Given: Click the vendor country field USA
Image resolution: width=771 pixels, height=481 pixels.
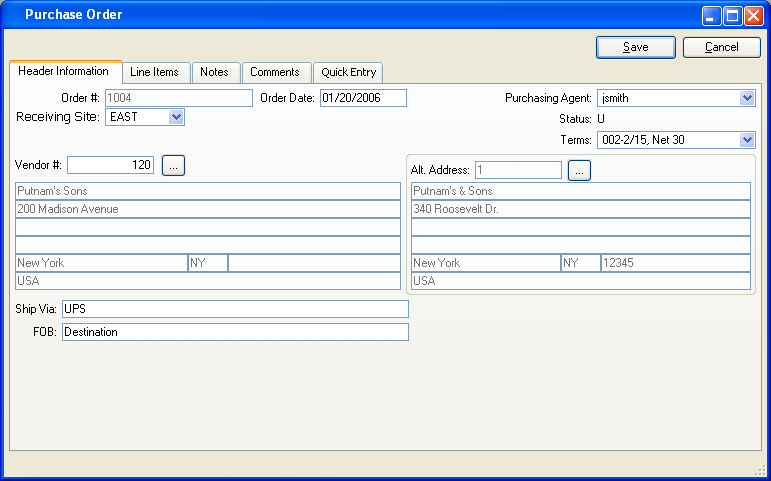Looking at the screenshot, I should coord(208,281).
